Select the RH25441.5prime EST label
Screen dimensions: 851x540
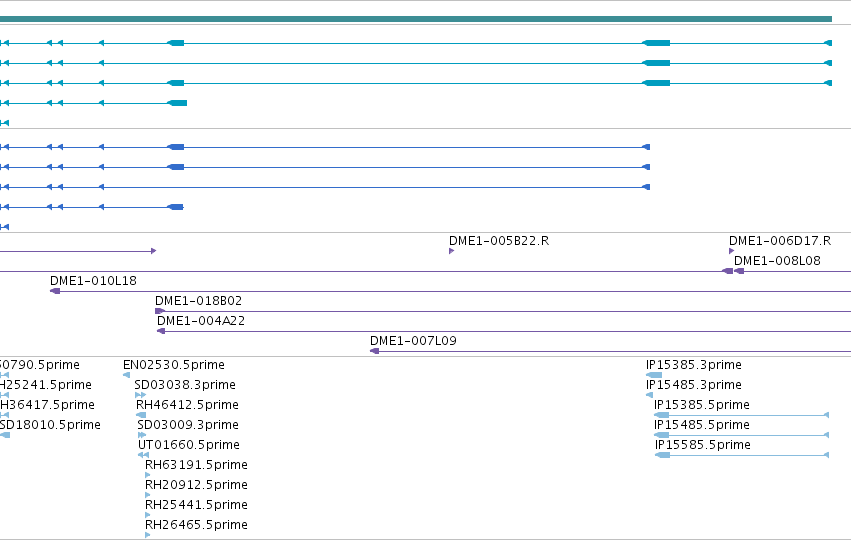pos(196,505)
